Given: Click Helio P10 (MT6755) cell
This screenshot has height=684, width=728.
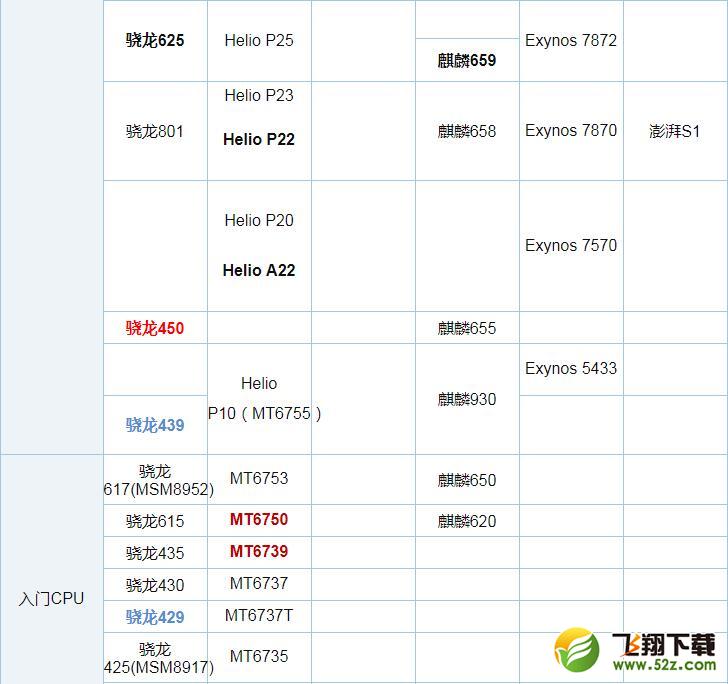Looking at the screenshot, I should 259,398.
